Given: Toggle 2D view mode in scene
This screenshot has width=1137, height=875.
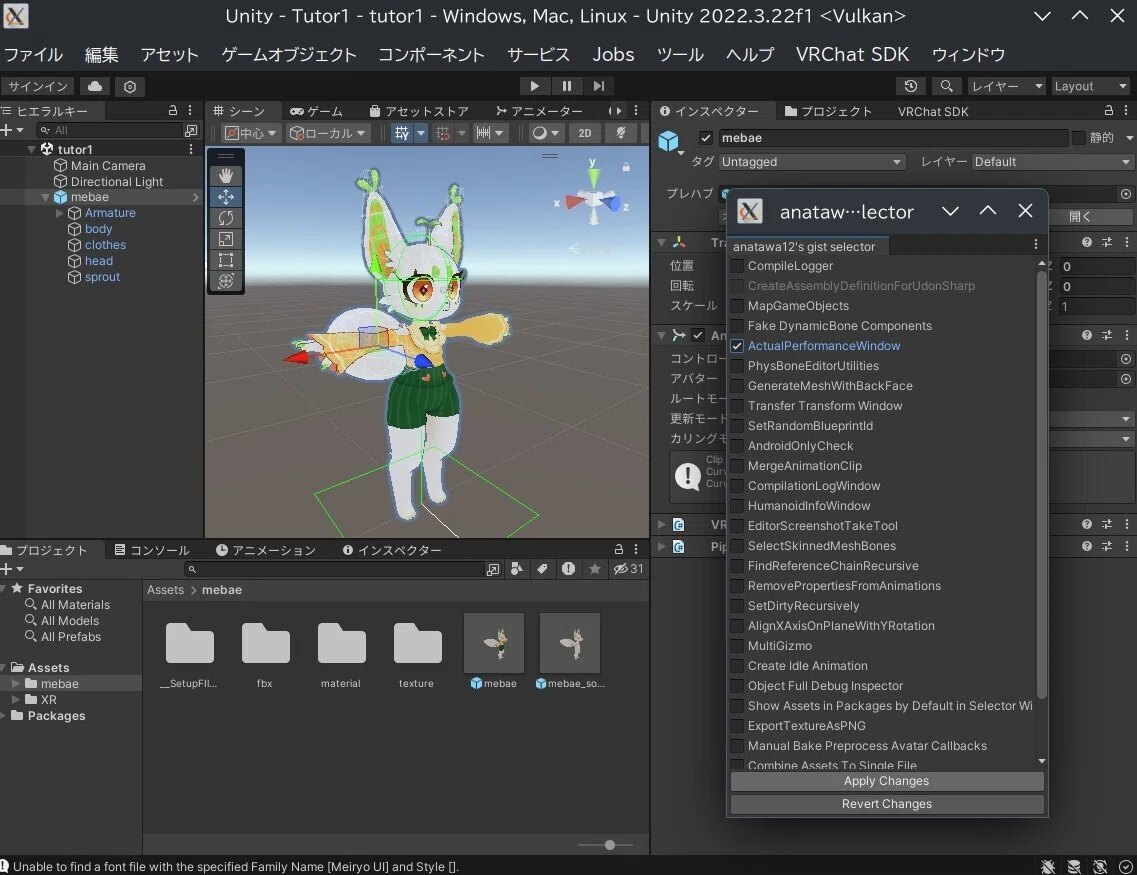Looking at the screenshot, I should tap(584, 133).
